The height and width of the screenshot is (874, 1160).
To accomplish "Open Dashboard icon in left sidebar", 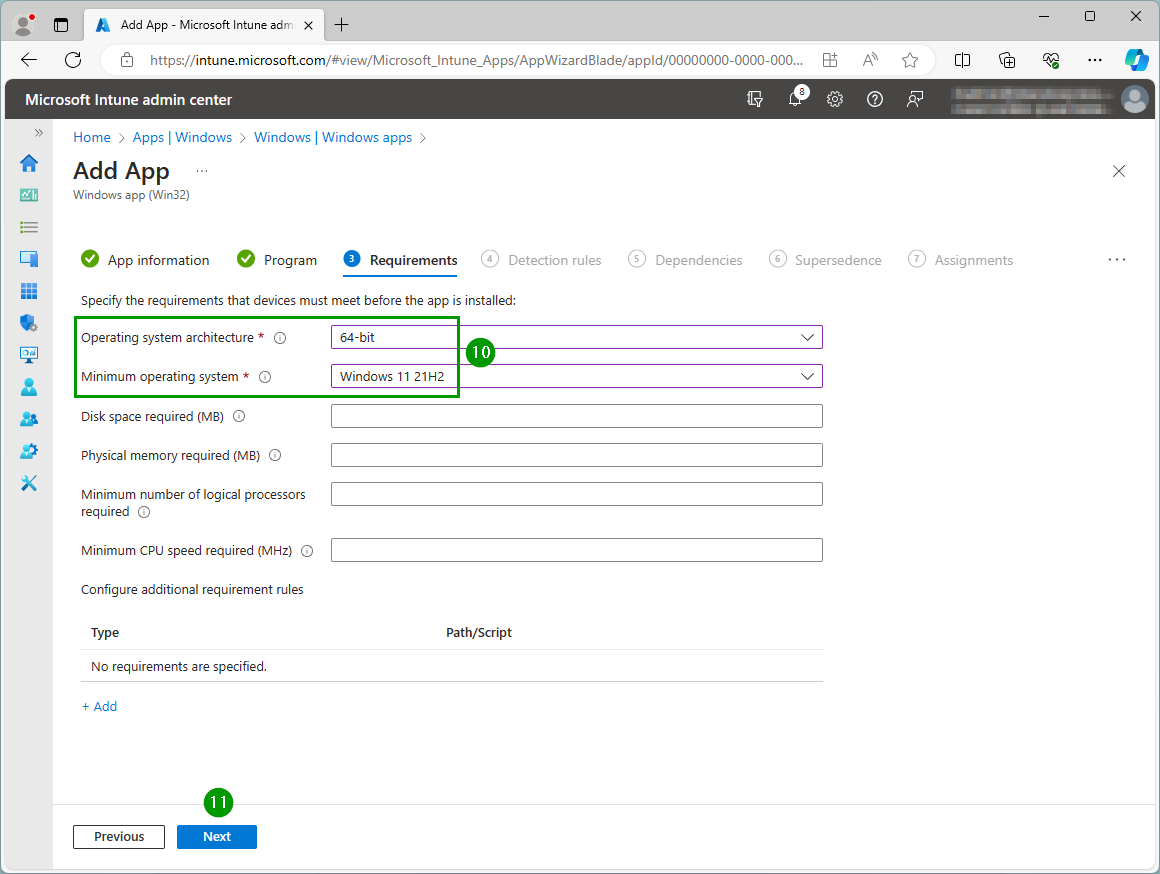I will (x=29, y=195).
